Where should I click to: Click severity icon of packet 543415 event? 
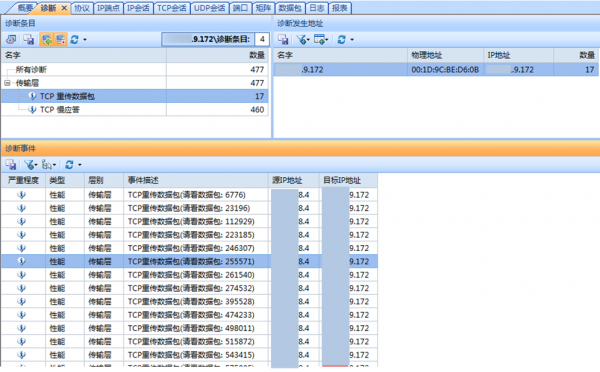[x=22, y=355]
